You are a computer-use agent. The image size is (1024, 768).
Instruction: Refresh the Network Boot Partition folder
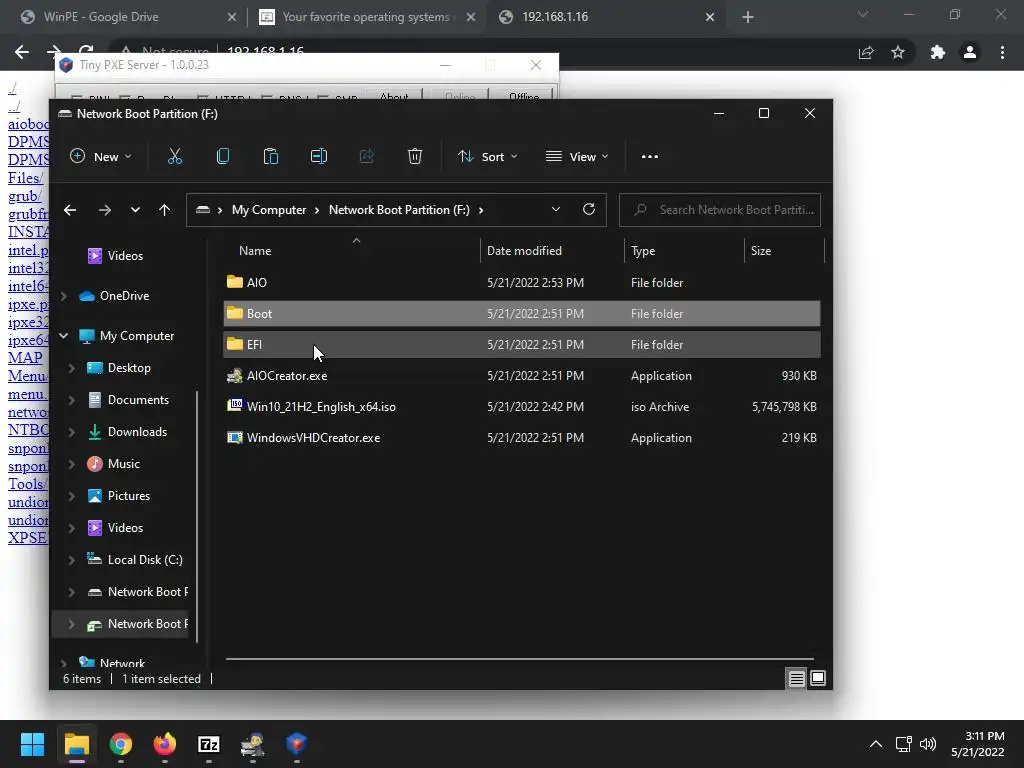[588, 210]
